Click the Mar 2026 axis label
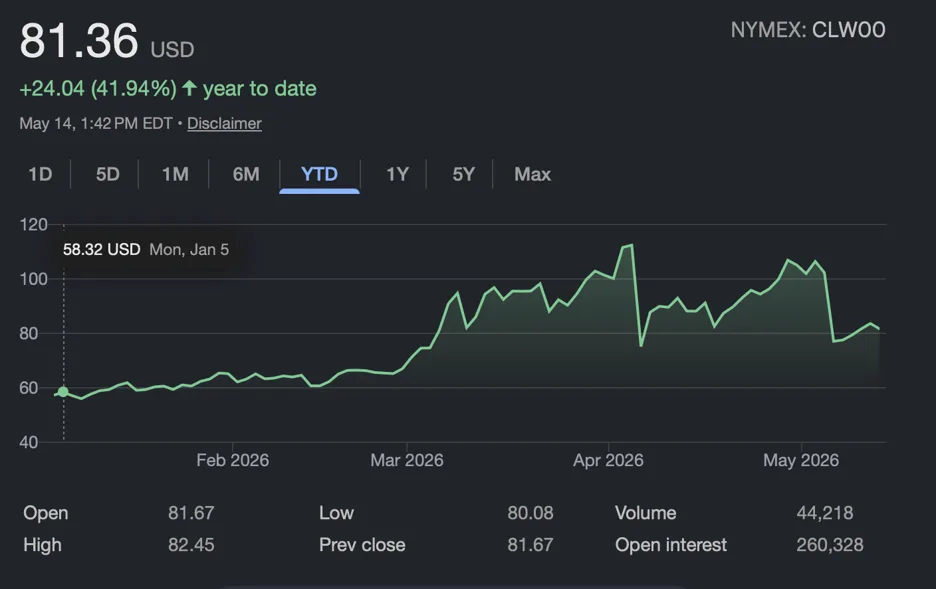 [407, 460]
